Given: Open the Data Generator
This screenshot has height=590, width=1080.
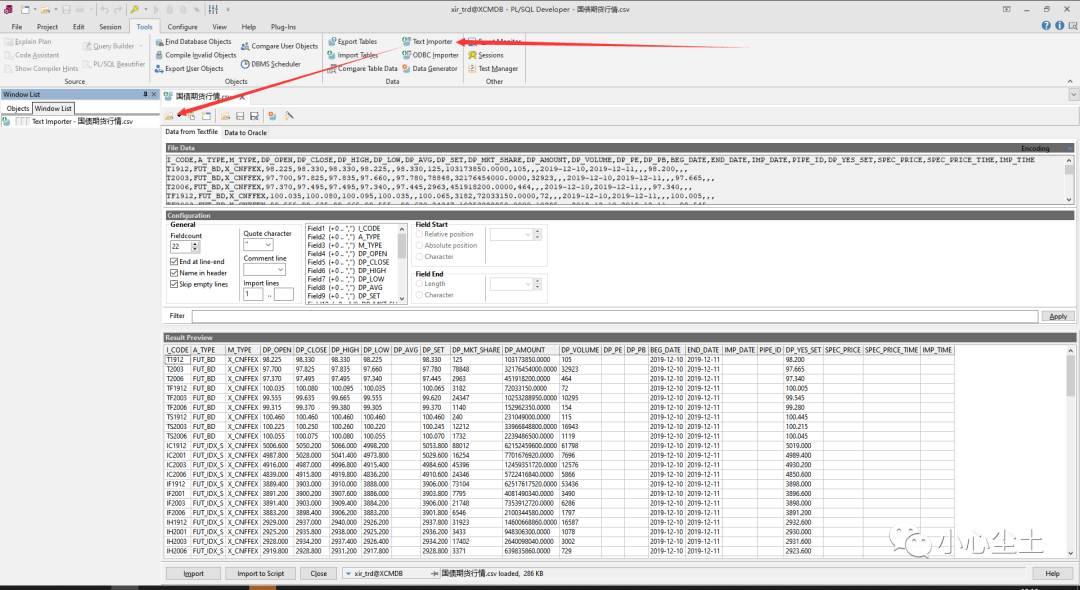Looking at the screenshot, I should point(430,69).
